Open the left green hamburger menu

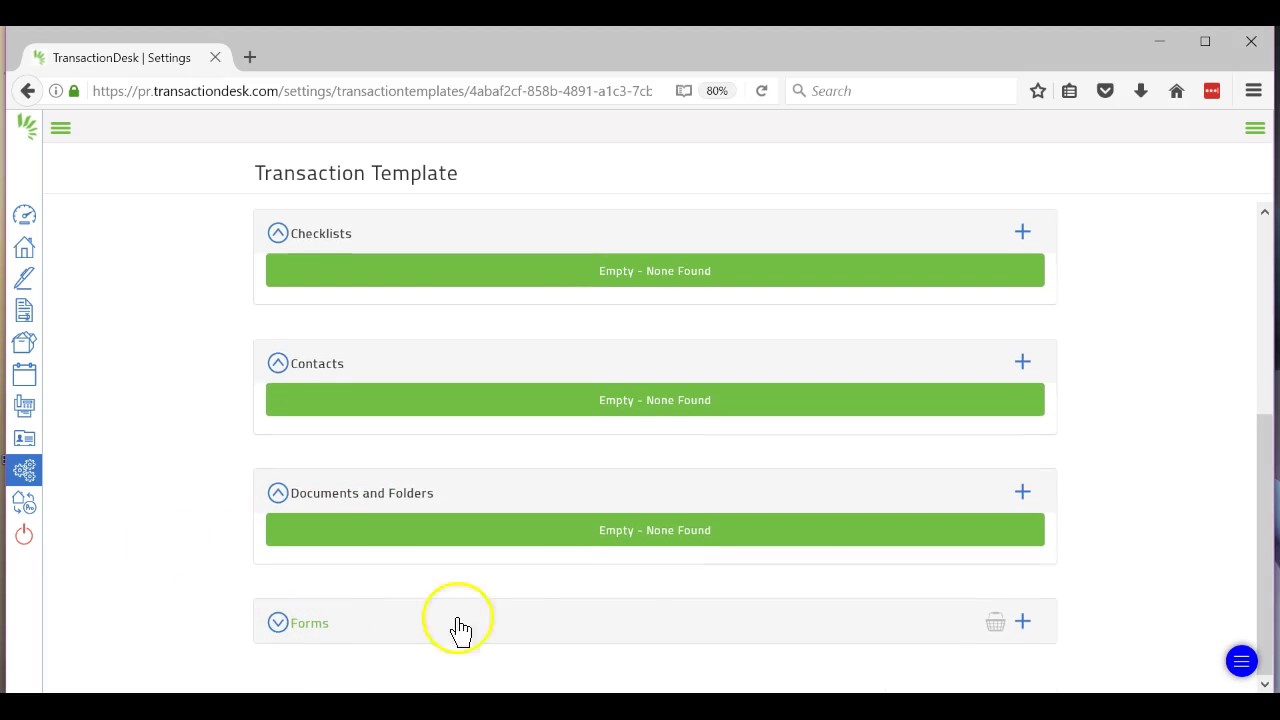point(61,128)
